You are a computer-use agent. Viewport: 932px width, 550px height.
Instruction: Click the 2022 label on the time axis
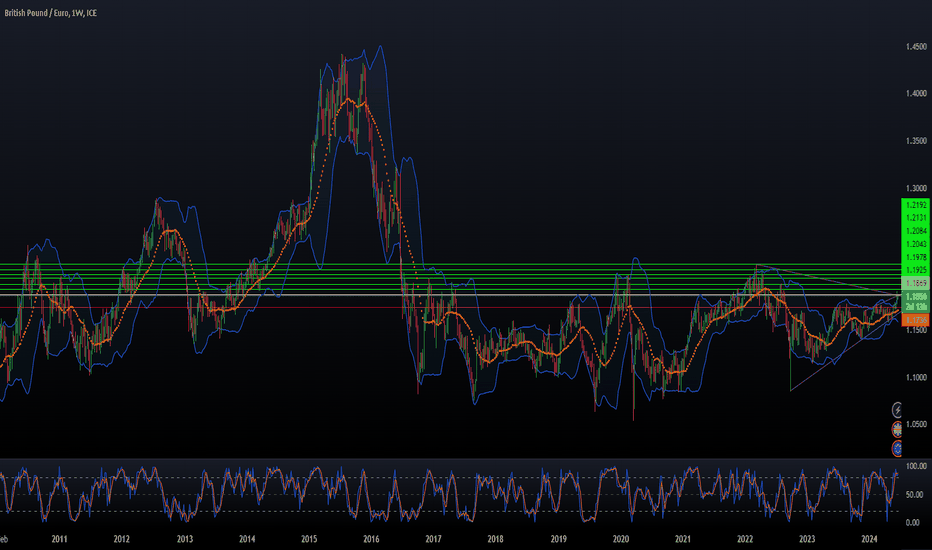point(745,539)
